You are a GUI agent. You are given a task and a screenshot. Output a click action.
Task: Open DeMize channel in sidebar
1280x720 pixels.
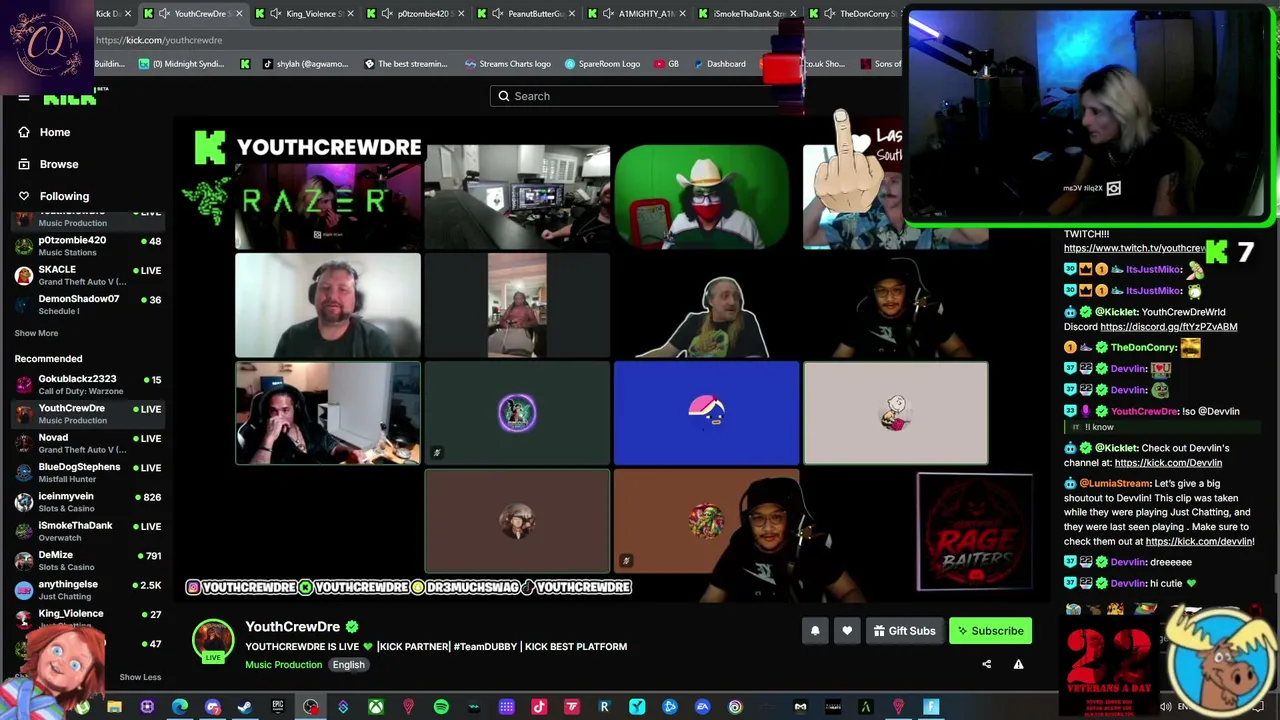[88, 560]
